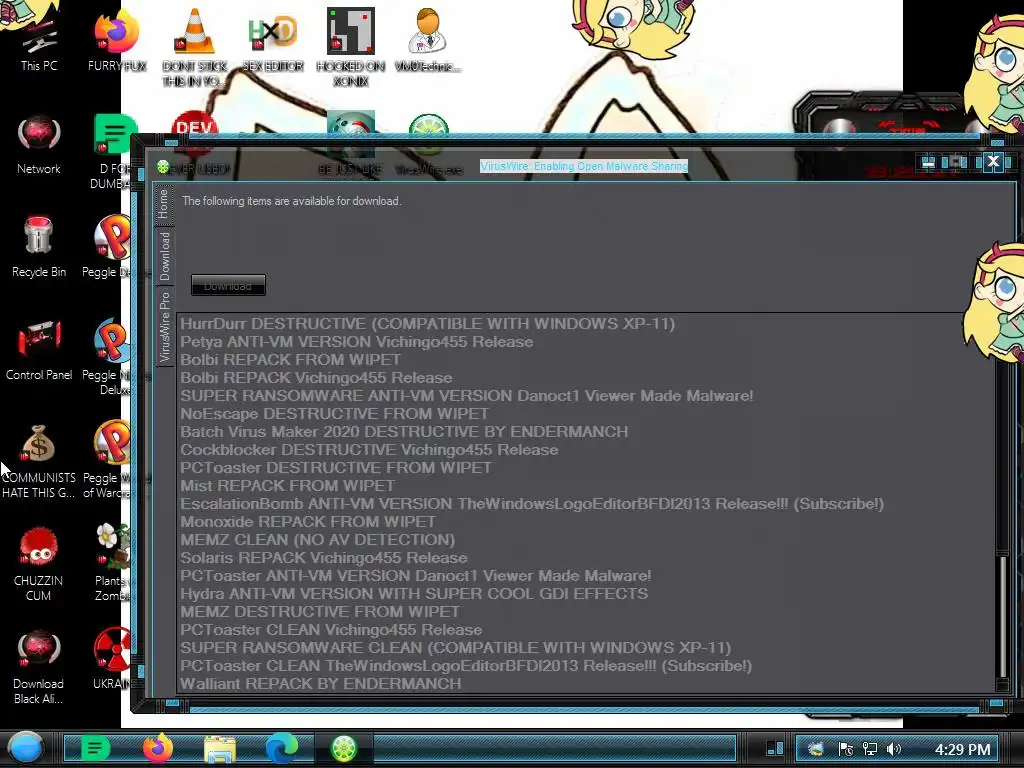This screenshot has height=768, width=1024.
Task: Open the Network desktop icon
Action: point(39,145)
